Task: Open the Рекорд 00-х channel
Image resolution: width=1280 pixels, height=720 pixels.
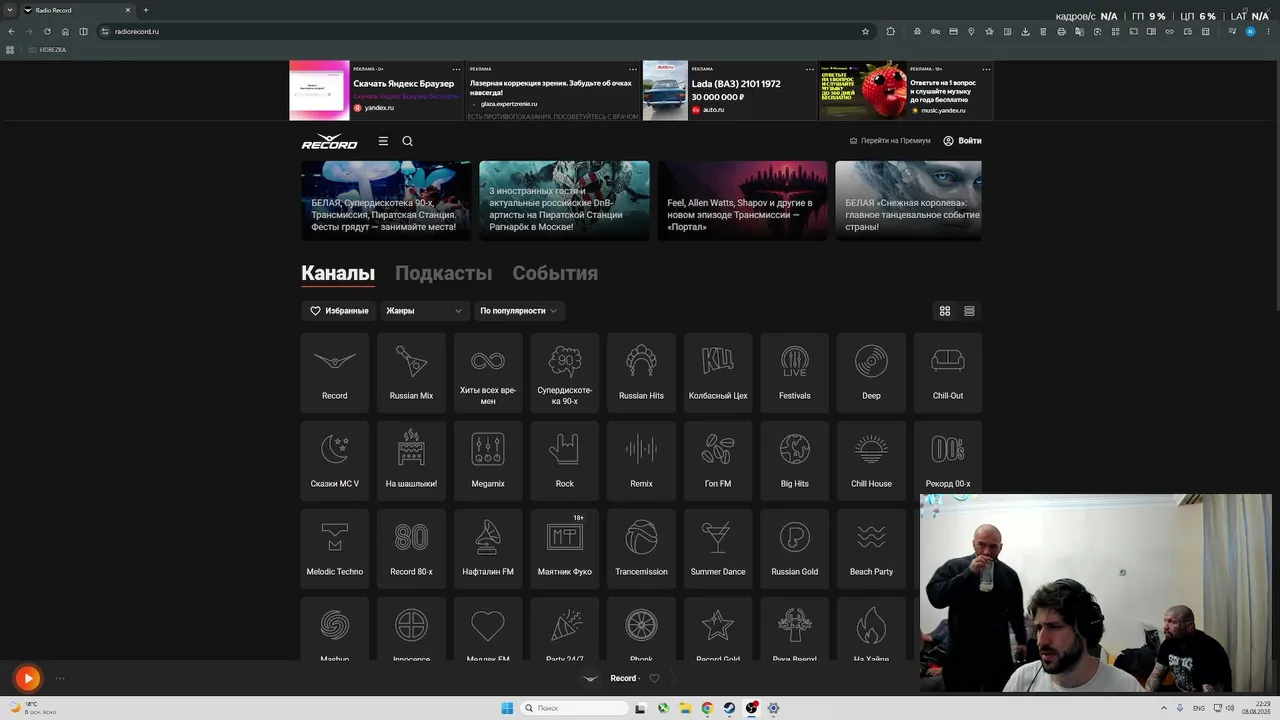Action: click(948, 458)
